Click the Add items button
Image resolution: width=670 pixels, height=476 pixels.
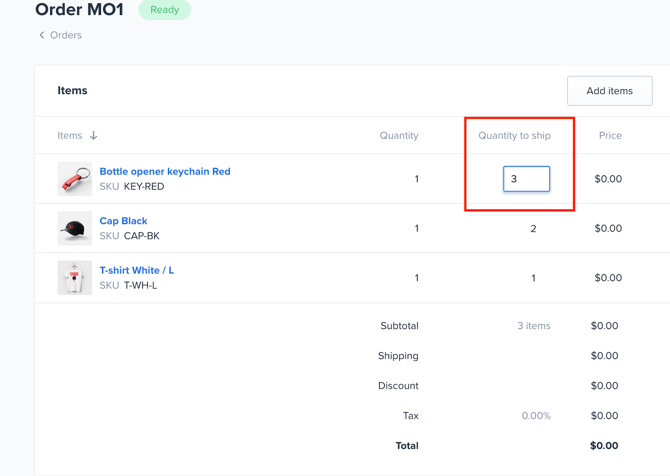pos(609,91)
